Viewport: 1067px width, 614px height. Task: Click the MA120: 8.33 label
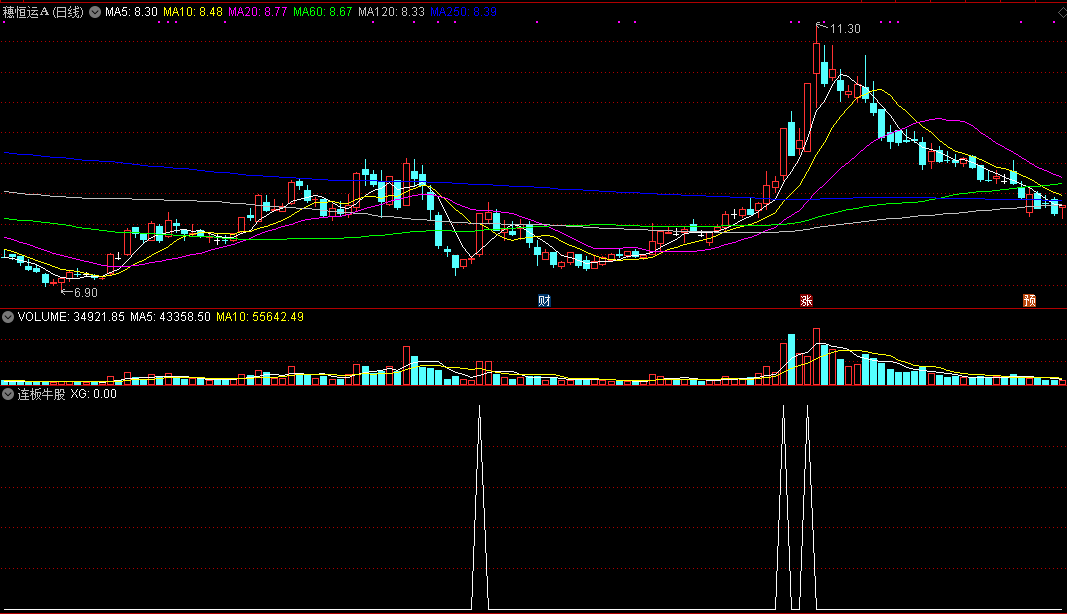(391, 12)
